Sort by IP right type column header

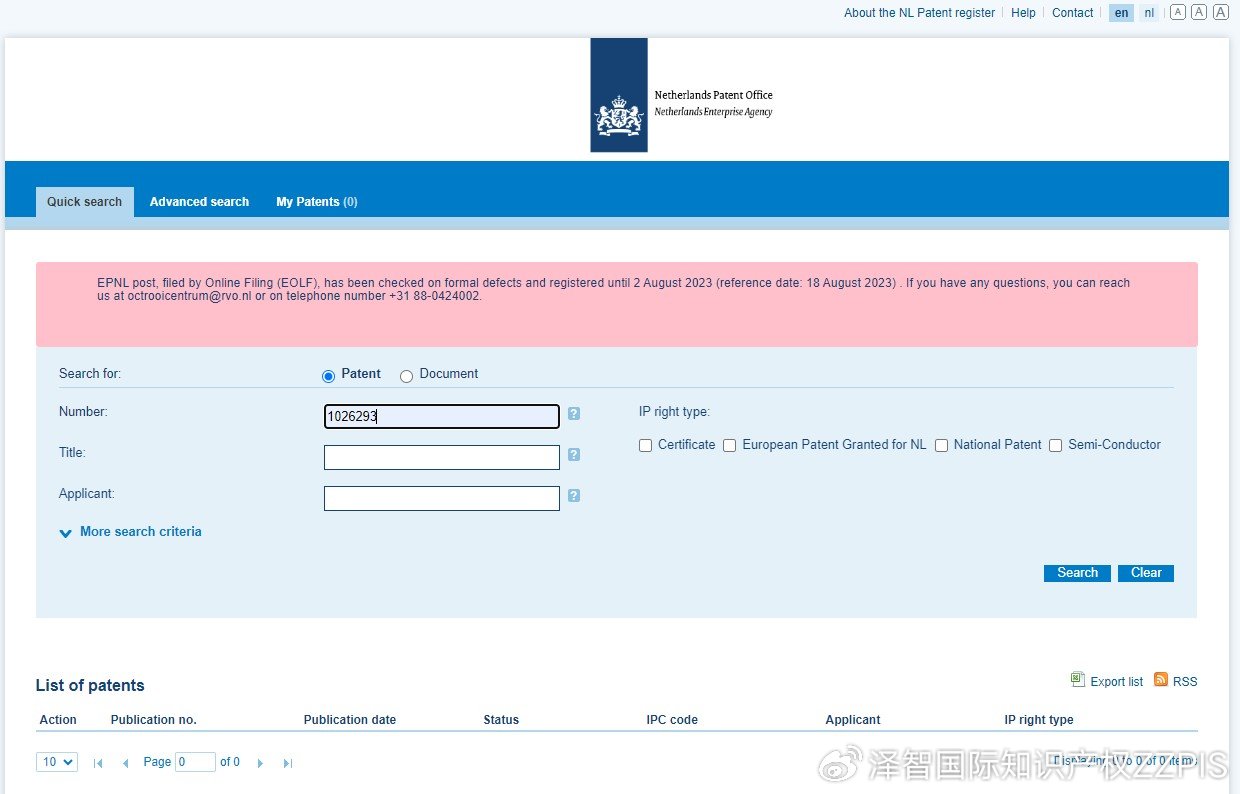click(1039, 720)
